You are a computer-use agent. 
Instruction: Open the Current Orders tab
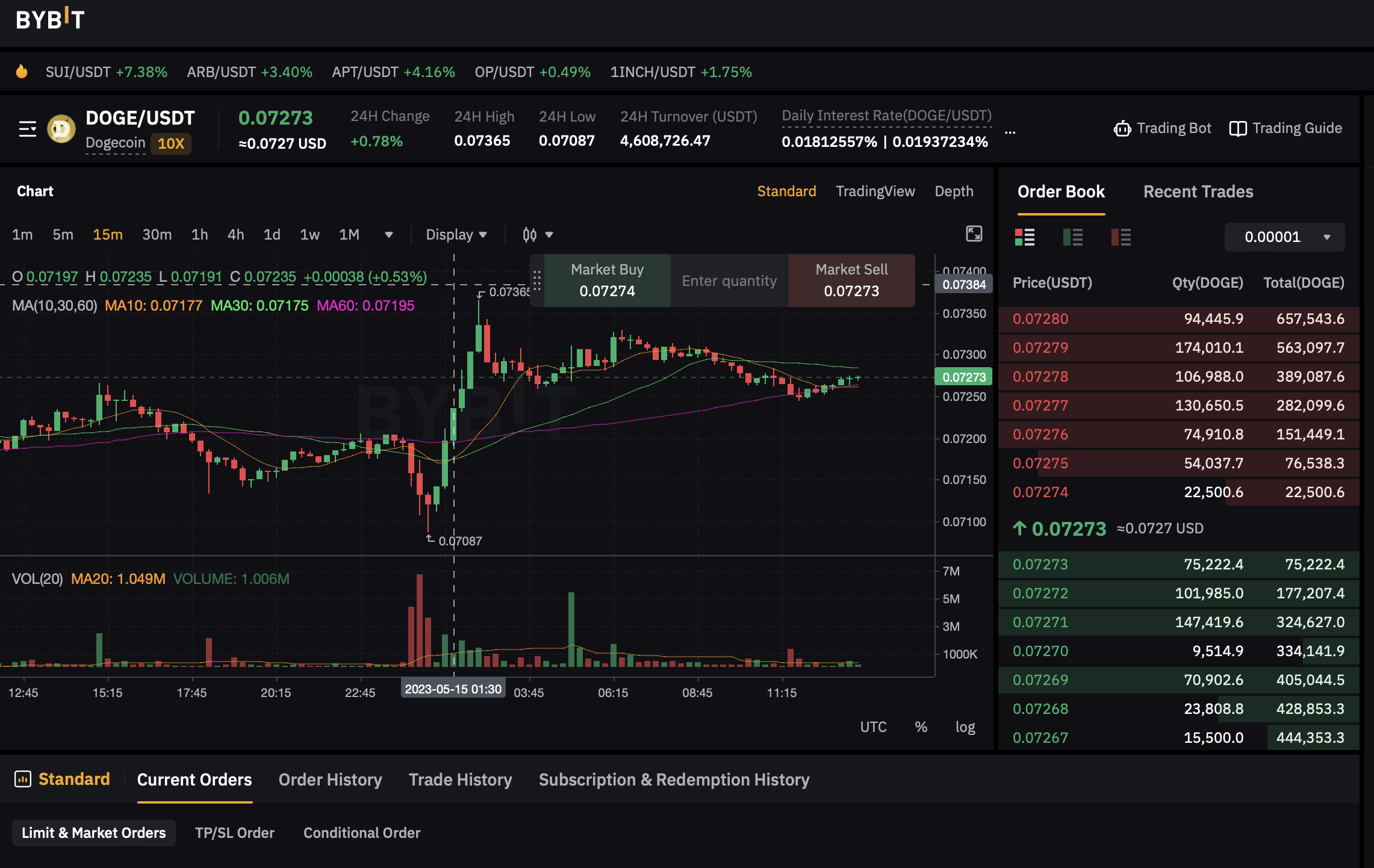194,780
